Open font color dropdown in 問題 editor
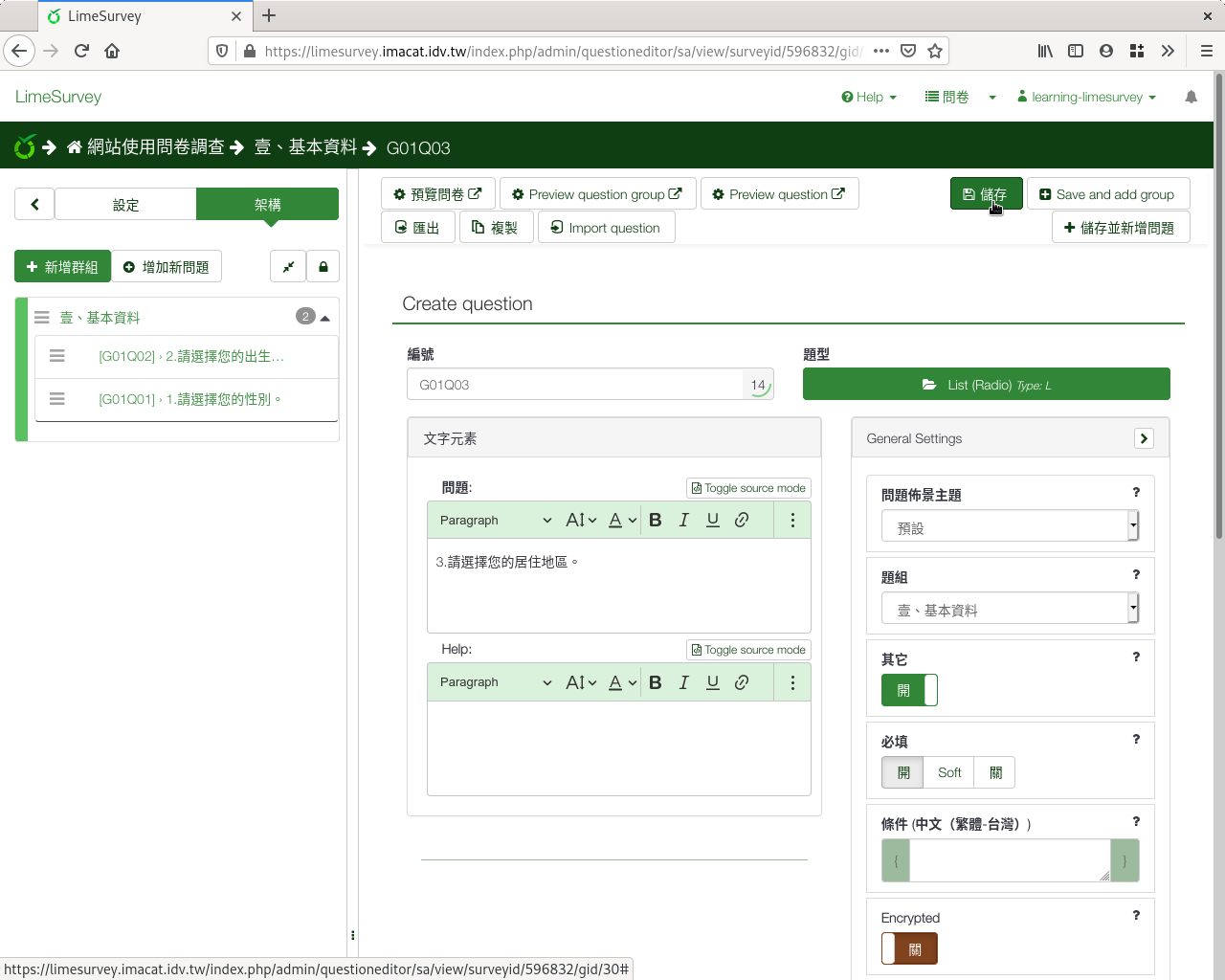Screen dimensions: 1225x980 [622, 520]
